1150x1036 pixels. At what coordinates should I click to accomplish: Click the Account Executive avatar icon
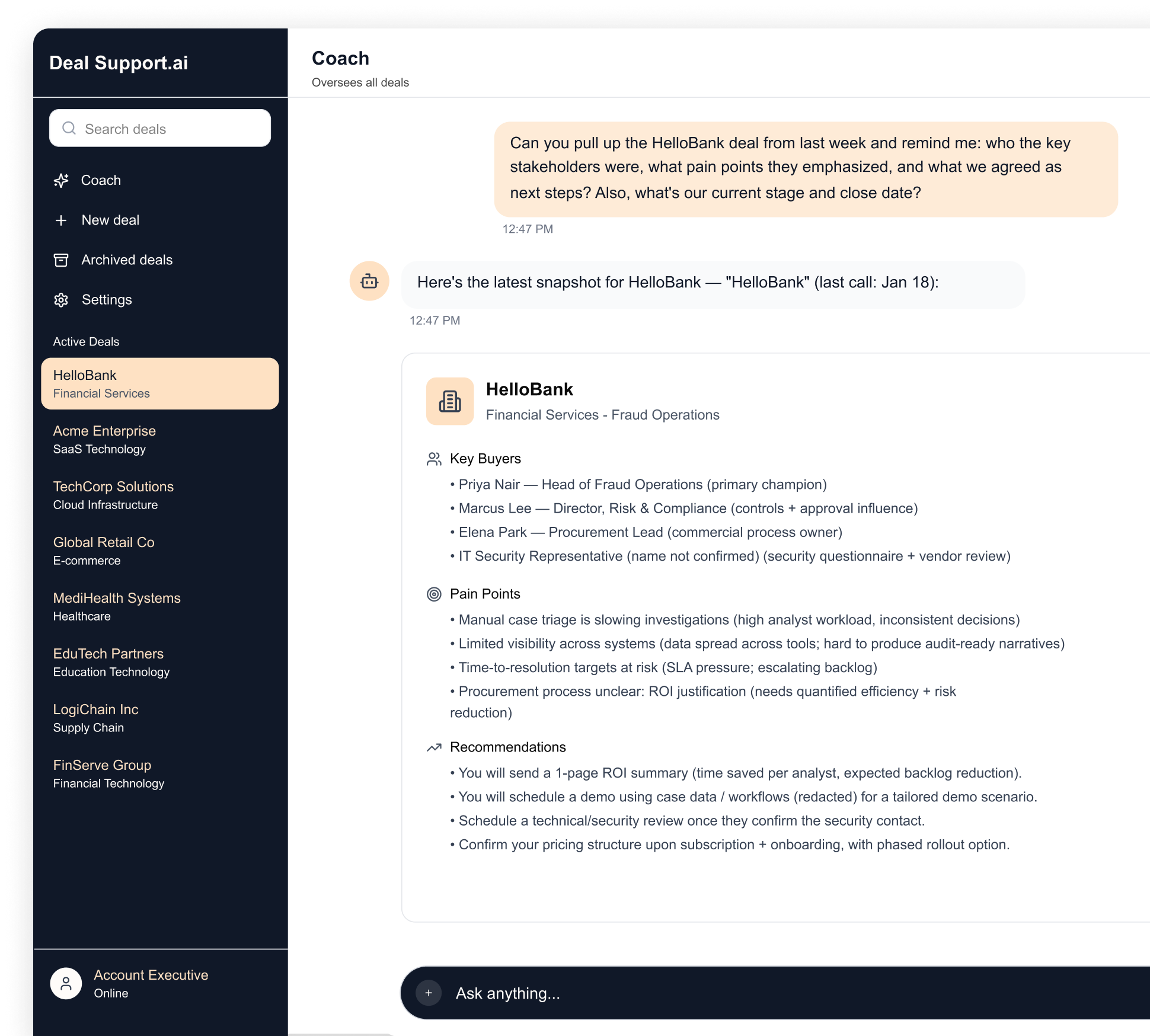pyautogui.click(x=66, y=984)
